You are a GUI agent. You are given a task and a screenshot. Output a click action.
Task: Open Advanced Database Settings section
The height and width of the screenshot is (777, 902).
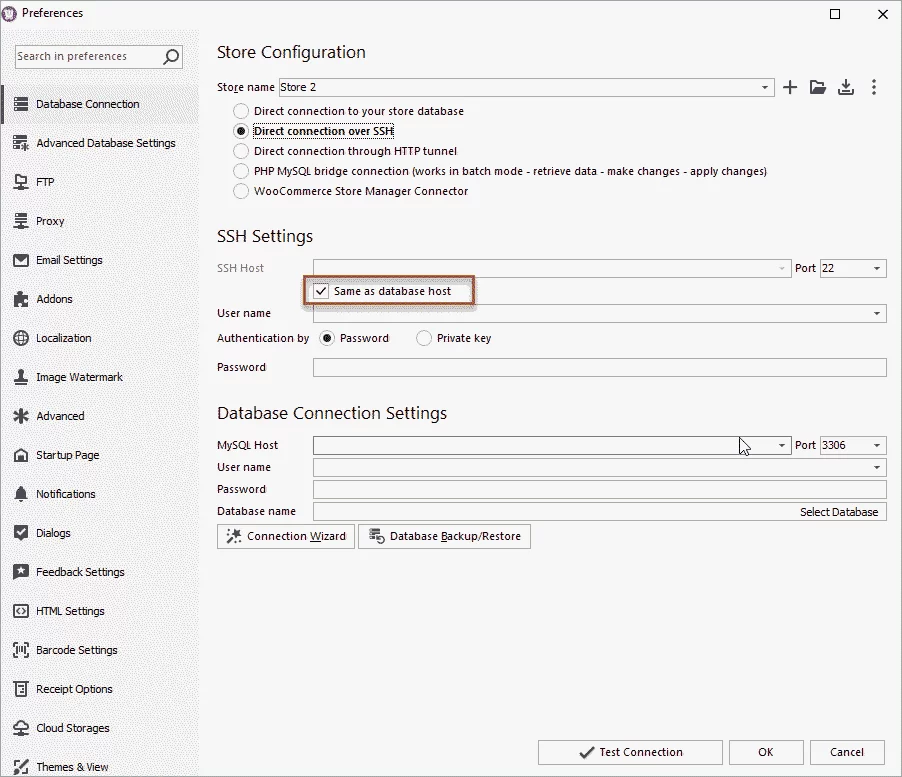105,143
